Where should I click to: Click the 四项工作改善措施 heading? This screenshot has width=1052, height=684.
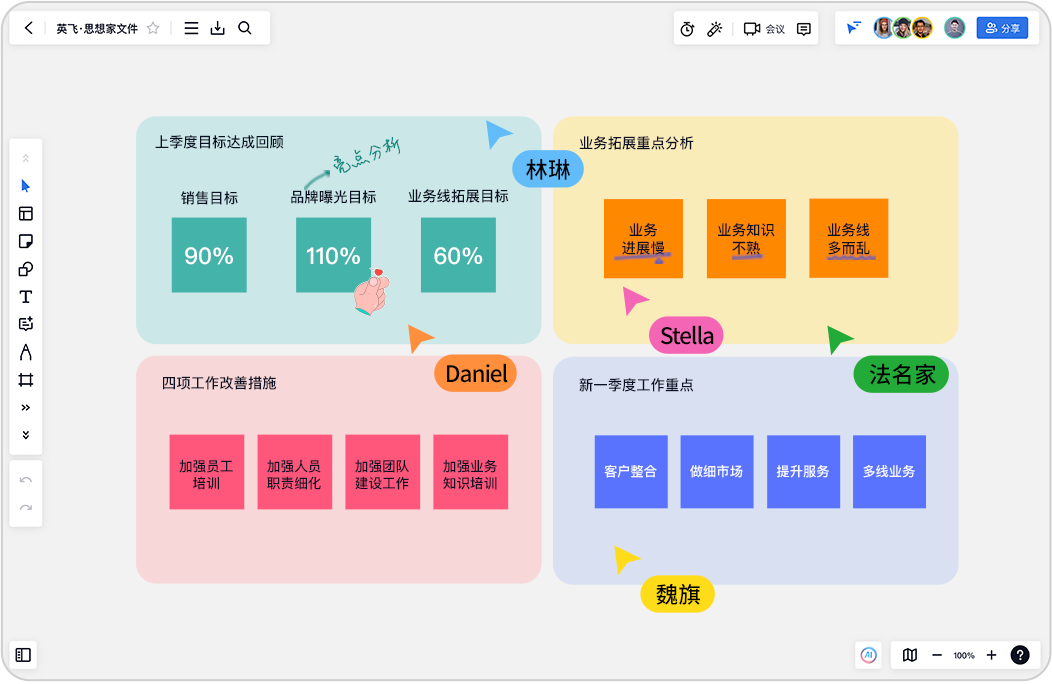tap(219, 383)
